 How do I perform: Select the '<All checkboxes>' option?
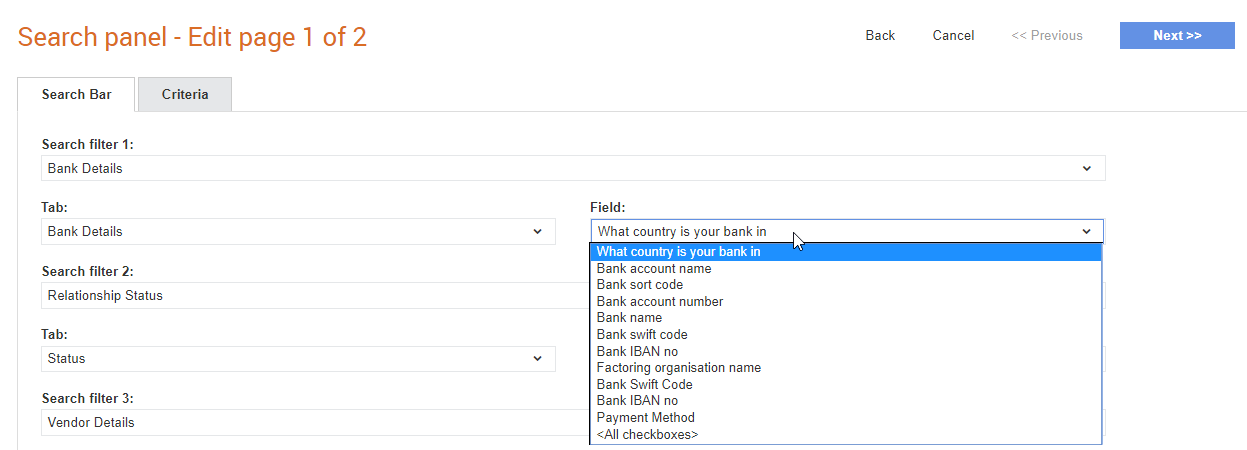coord(846,434)
